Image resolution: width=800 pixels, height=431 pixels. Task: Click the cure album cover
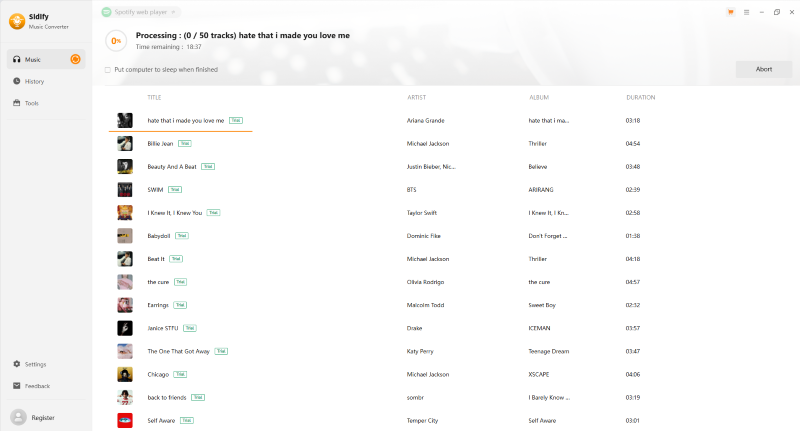click(125, 282)
